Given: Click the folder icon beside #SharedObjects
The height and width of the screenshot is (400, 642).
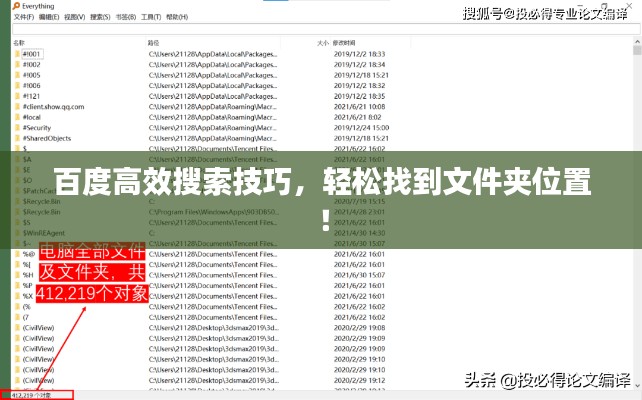Looking at the screenshot, I should 18,138.
